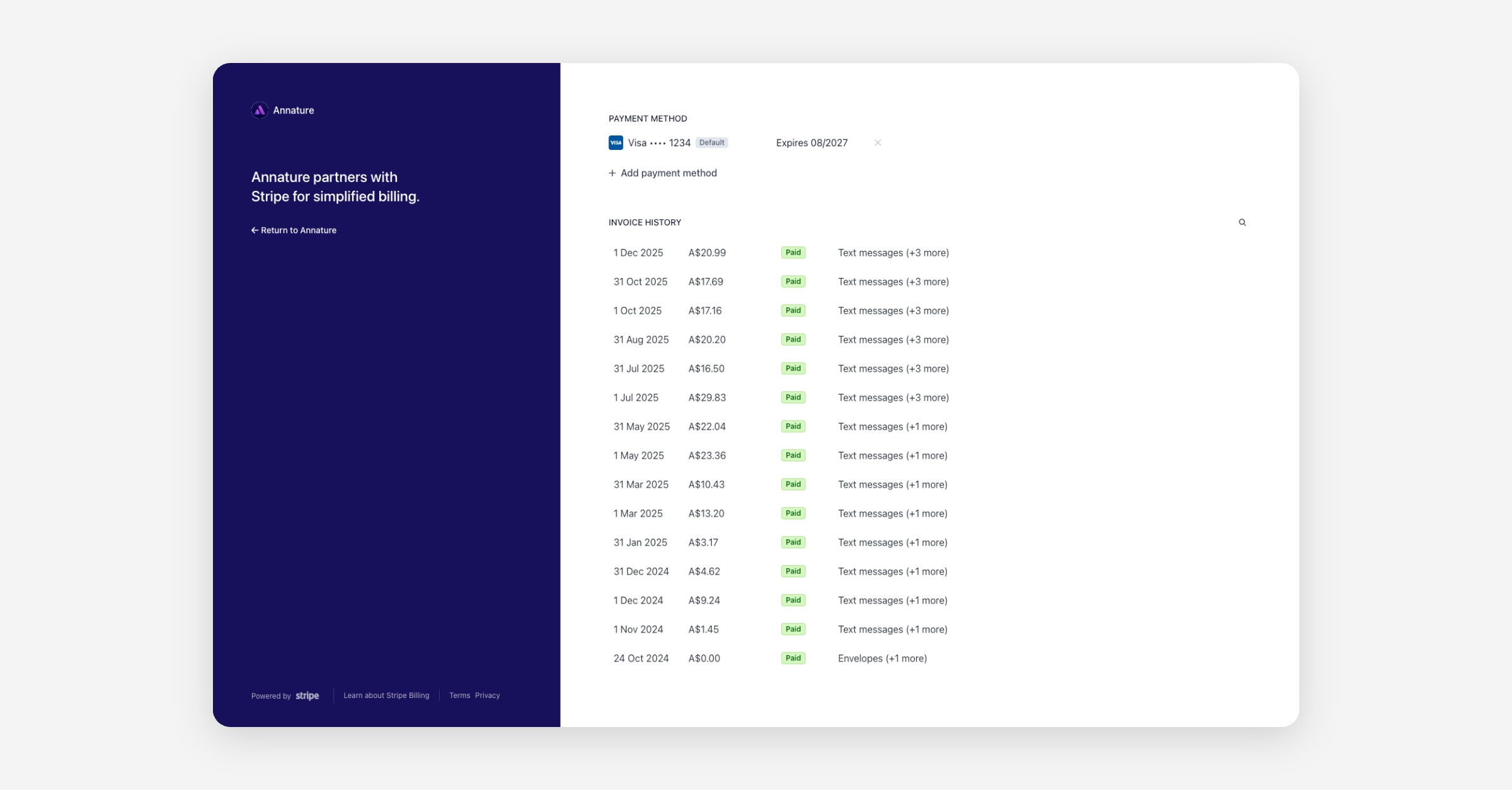Open the 31 Oct 2025 invoice
The height and width of the screenshot is (790, 1512).
coord(640,282)
